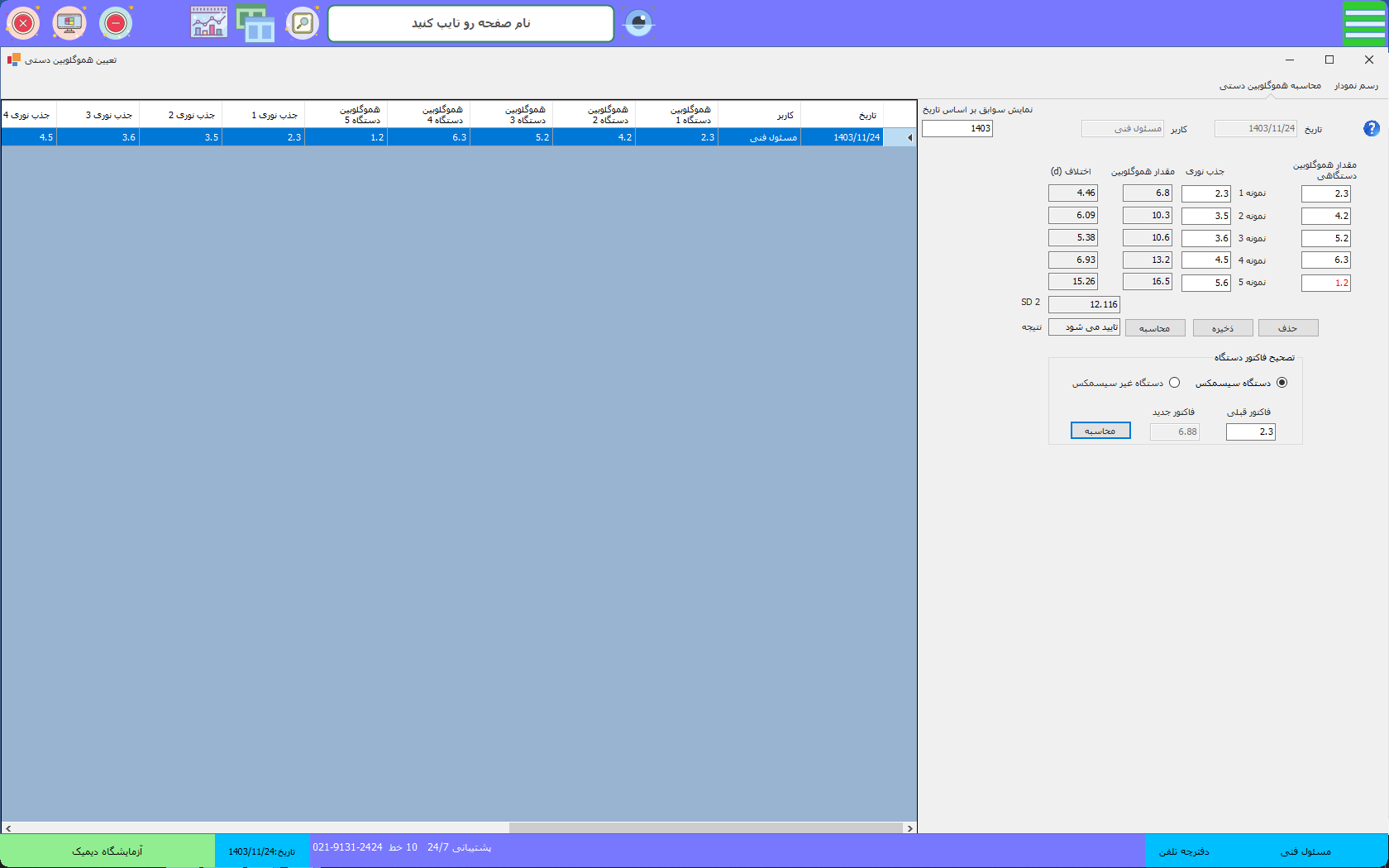1389x868 pixels.
Task: Click the 'حذف' delete button
Action: click(x=1287, y=328)
